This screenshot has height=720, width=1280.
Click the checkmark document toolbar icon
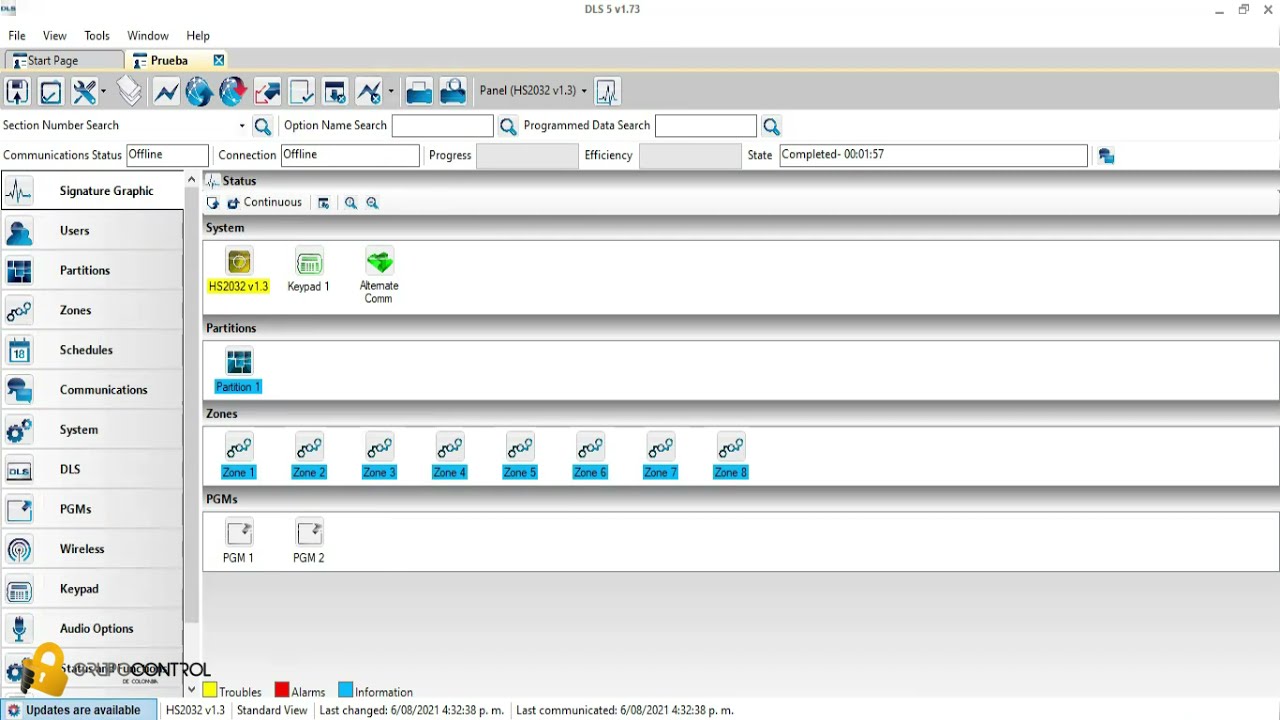coord(51,92)
